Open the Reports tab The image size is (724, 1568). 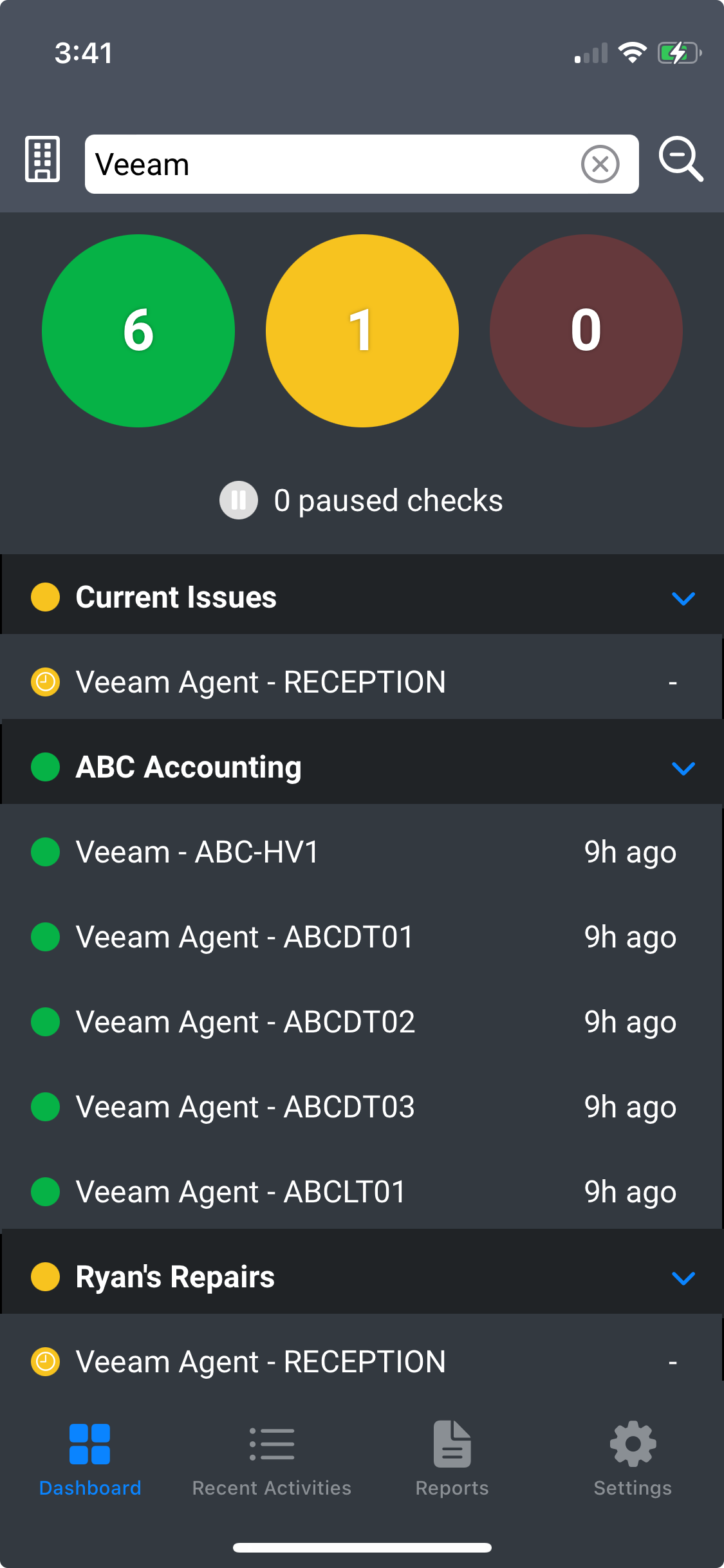pos(452,1458)
